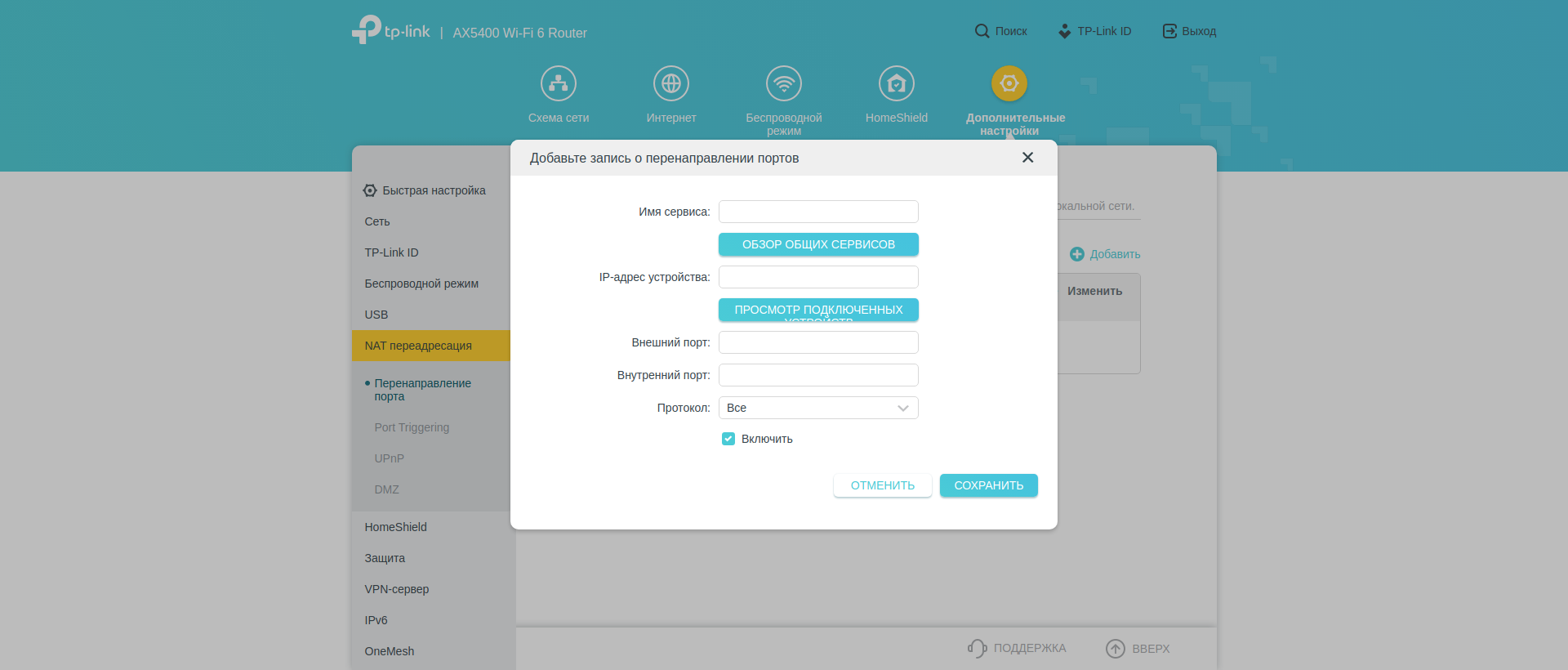Open the TP-Link ID header icon
The height and width of the screenshot is (670, 1568).
pyautogui.click(x=1064, y=31)
